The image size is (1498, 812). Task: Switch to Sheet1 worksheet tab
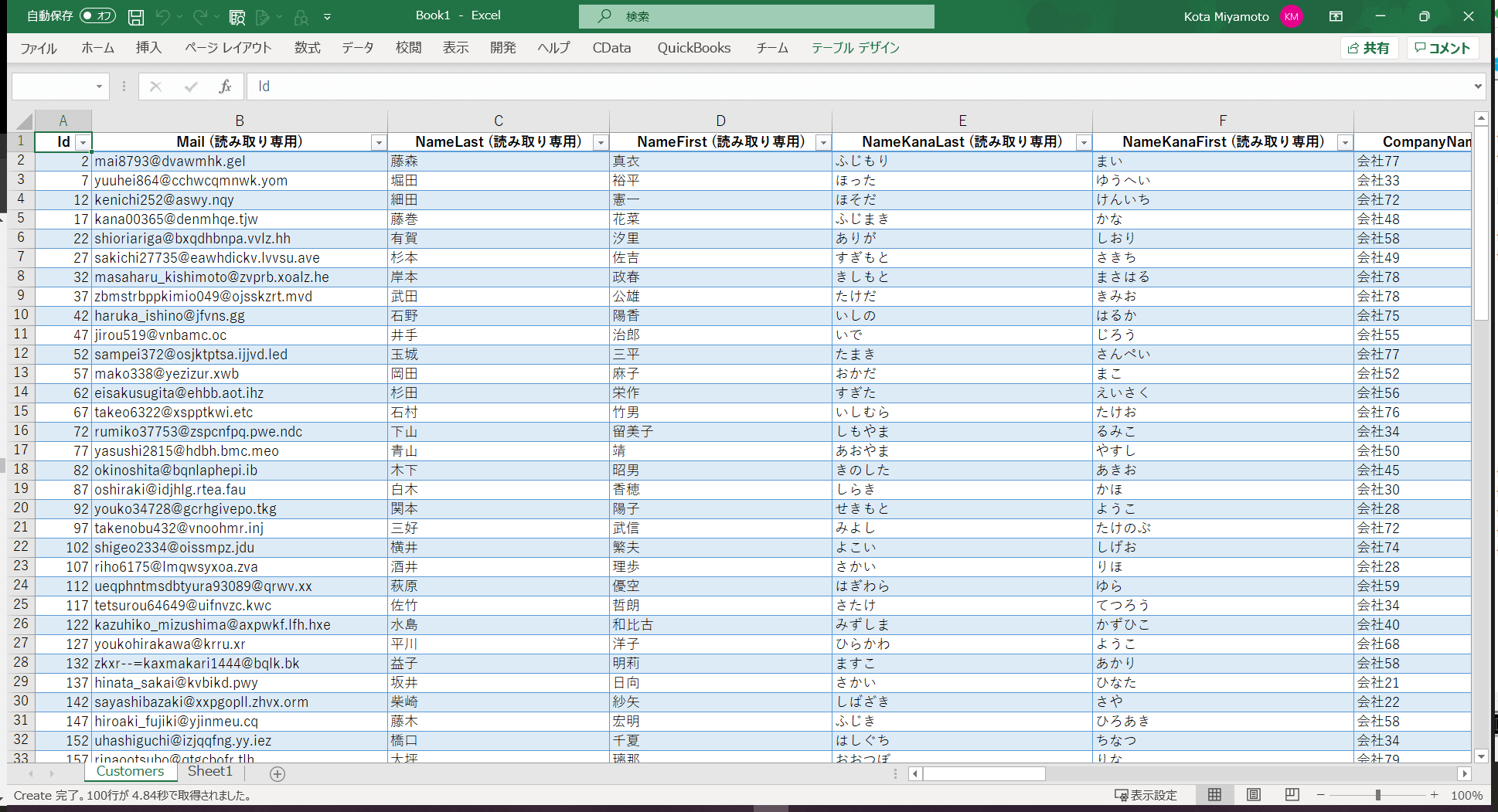[209, 771]
